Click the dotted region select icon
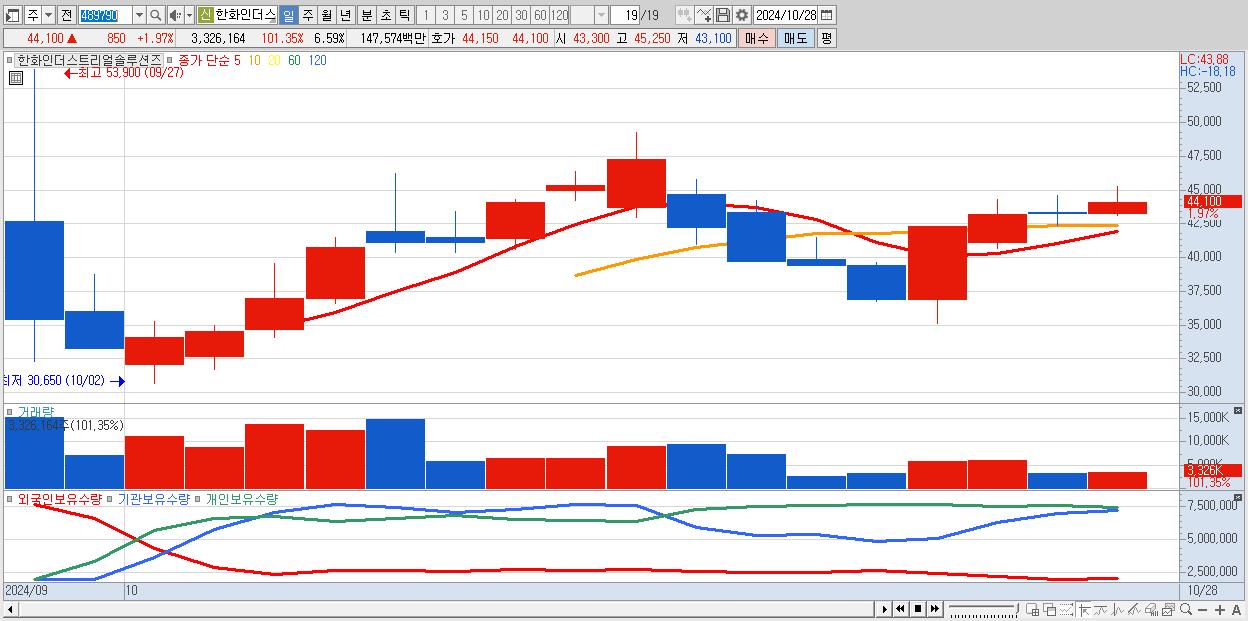 coord(1067,609)
